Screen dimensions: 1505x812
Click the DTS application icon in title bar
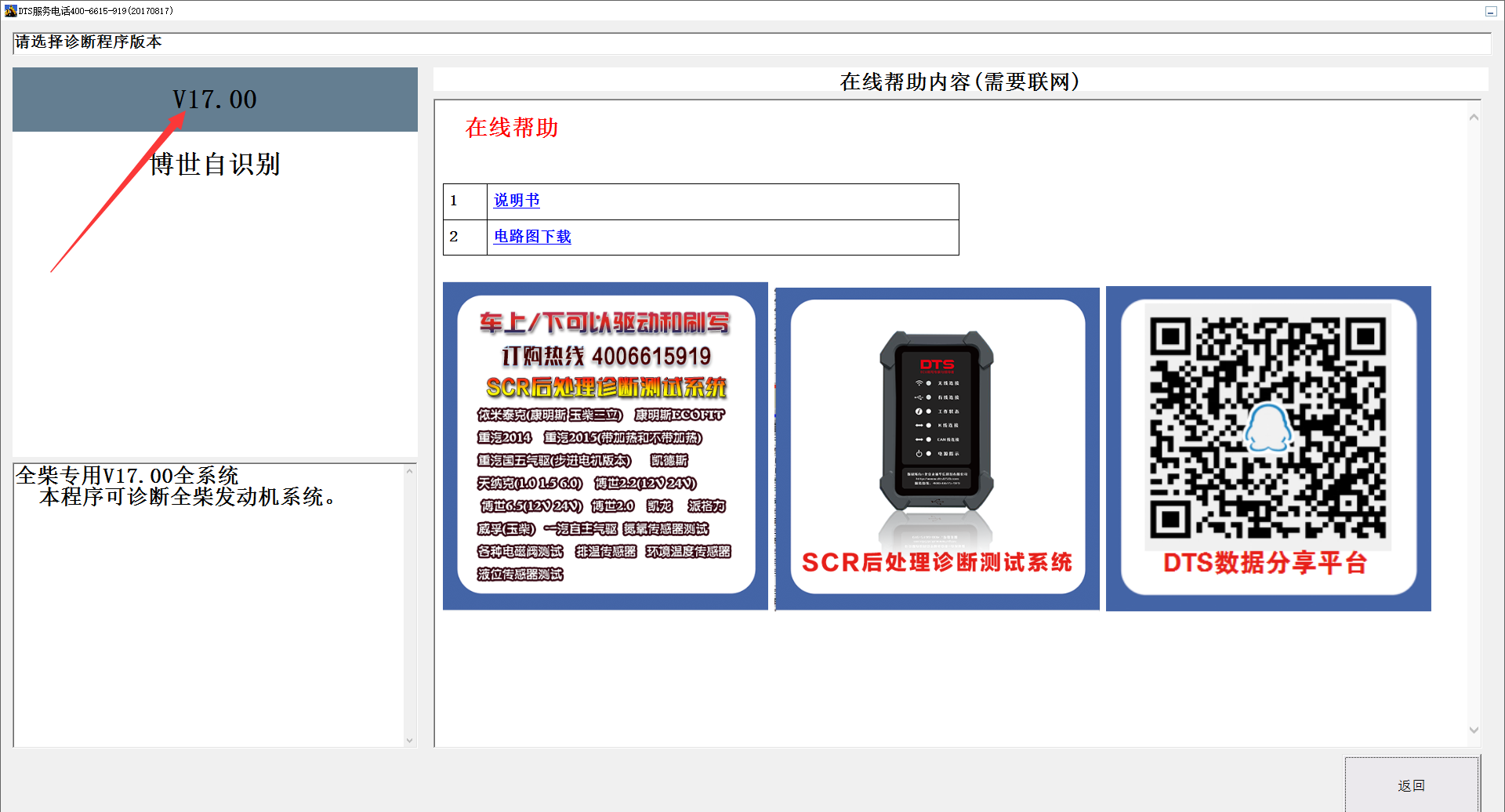[x=10, y=11]
